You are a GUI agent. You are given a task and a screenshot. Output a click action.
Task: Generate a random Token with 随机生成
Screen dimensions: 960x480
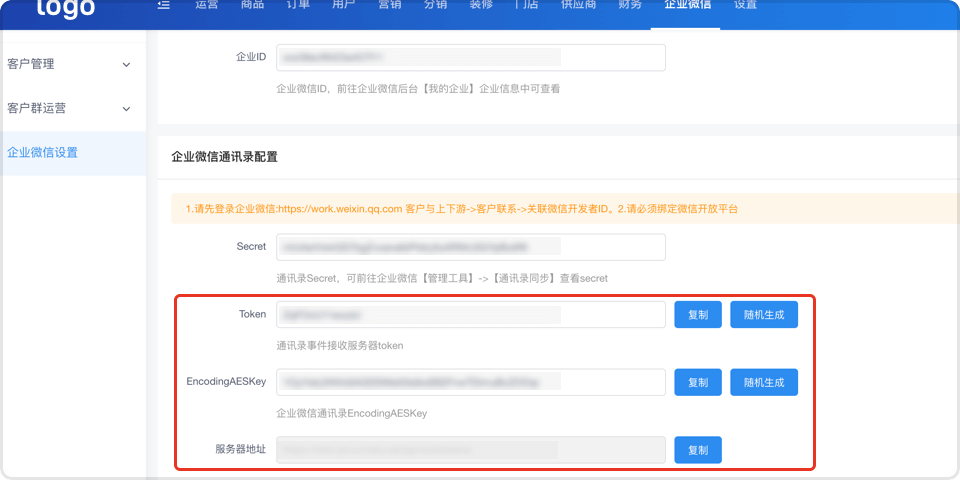pos(764,314)
